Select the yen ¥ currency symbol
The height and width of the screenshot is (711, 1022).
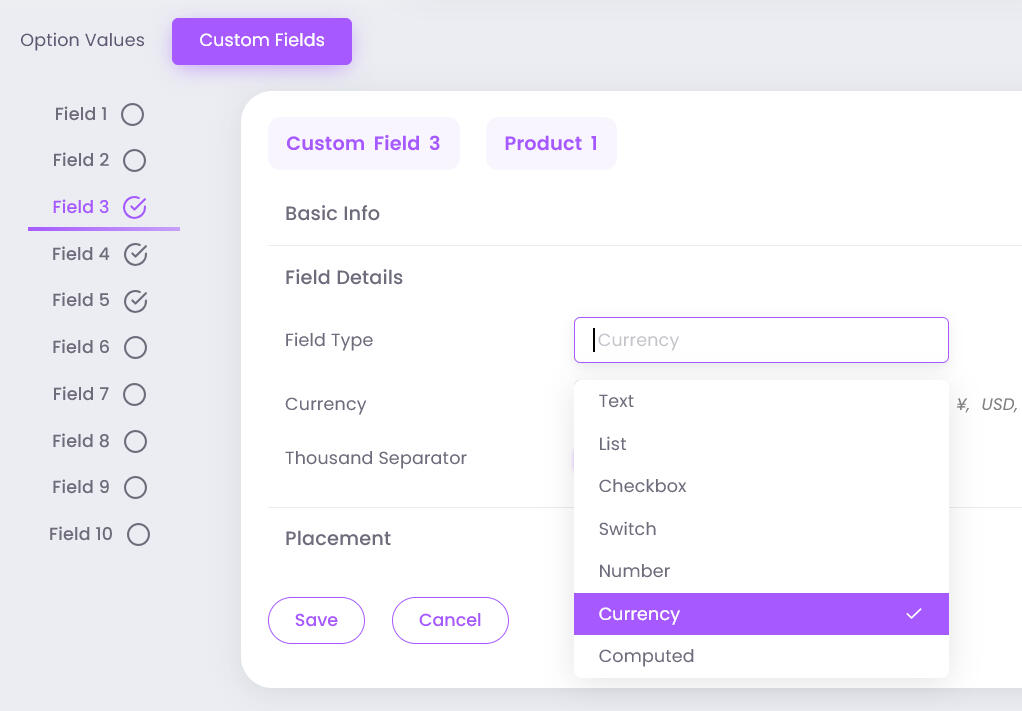pyautogui.click(x=961, y=404)
